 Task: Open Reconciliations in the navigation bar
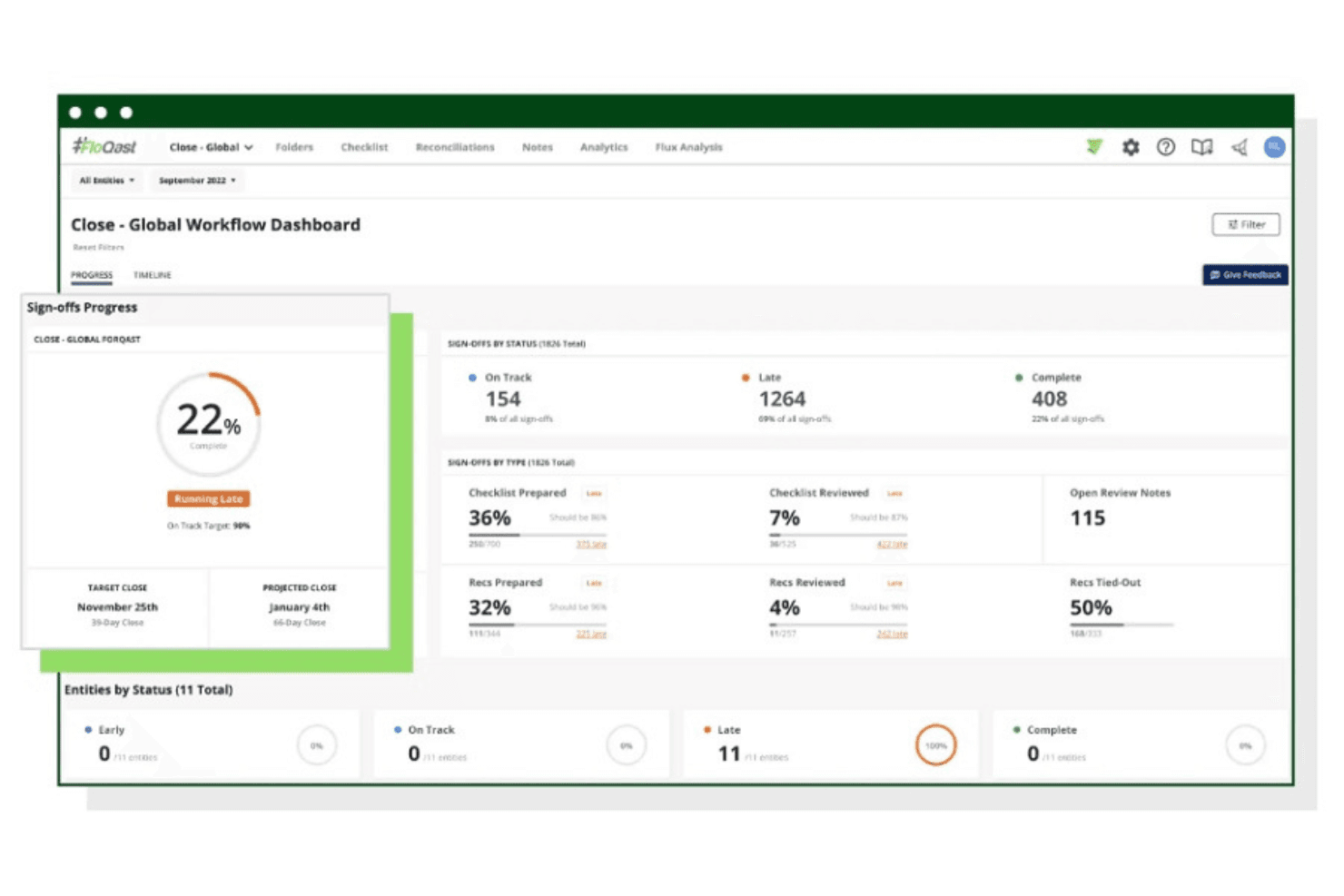(x=455, y=147)
